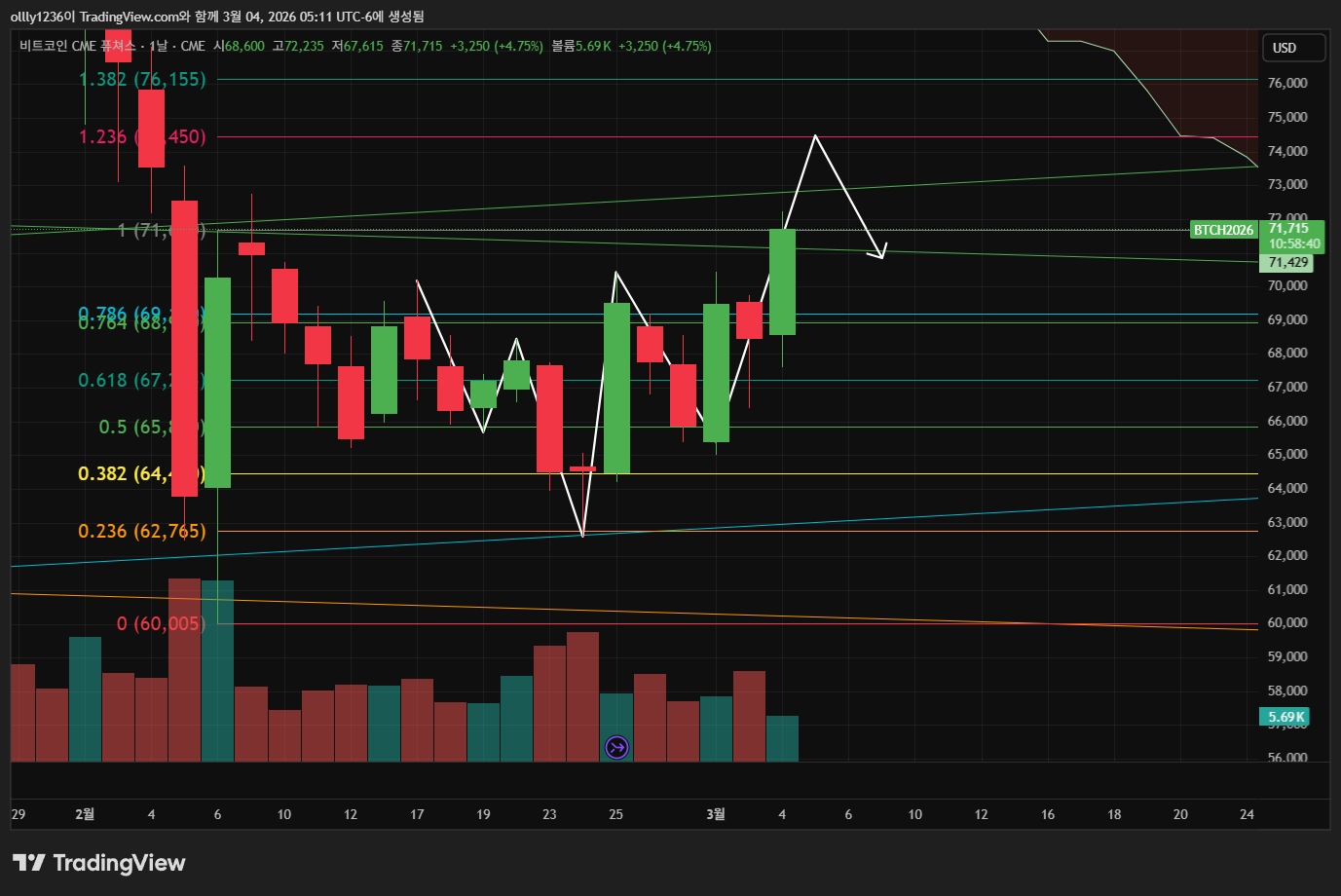
Task: Click the green 71,429 price label
Action: [x=1287, y=263]
